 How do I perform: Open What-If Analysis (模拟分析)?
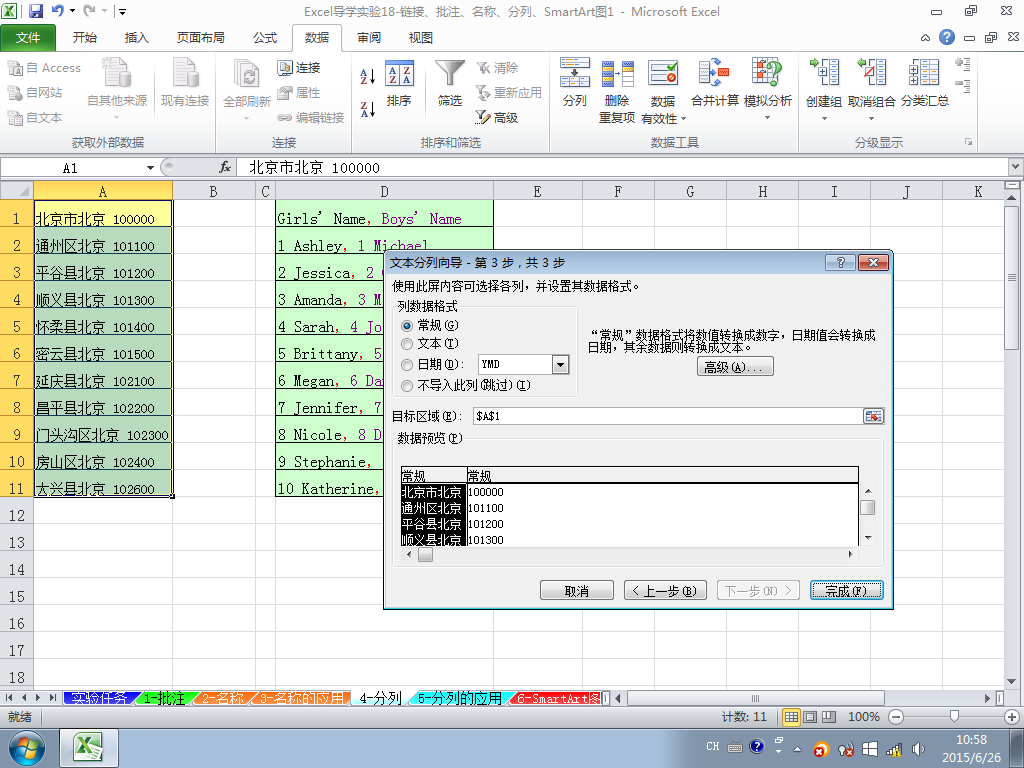(x=767, y=90)
